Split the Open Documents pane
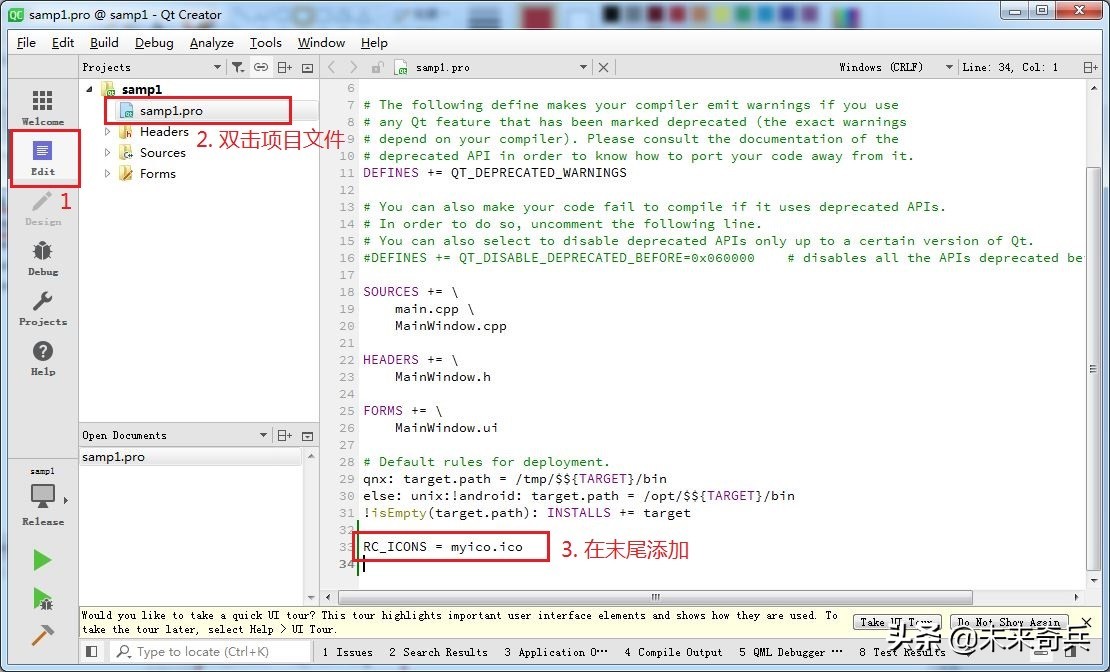The image size is (1110, 672). pos(285,435)
